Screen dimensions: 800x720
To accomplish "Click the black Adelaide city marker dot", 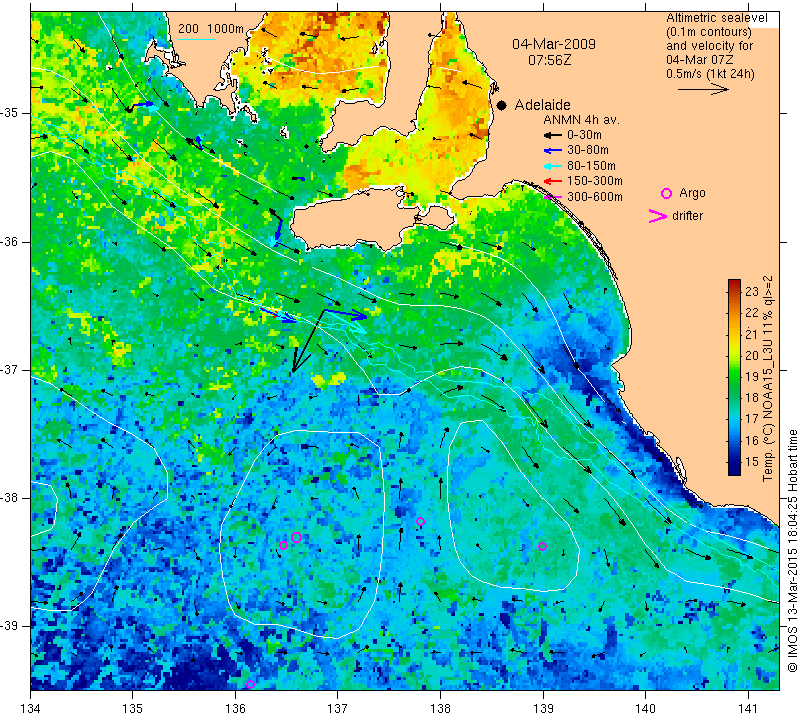I will pyautogui.click(x=502, y=105).
